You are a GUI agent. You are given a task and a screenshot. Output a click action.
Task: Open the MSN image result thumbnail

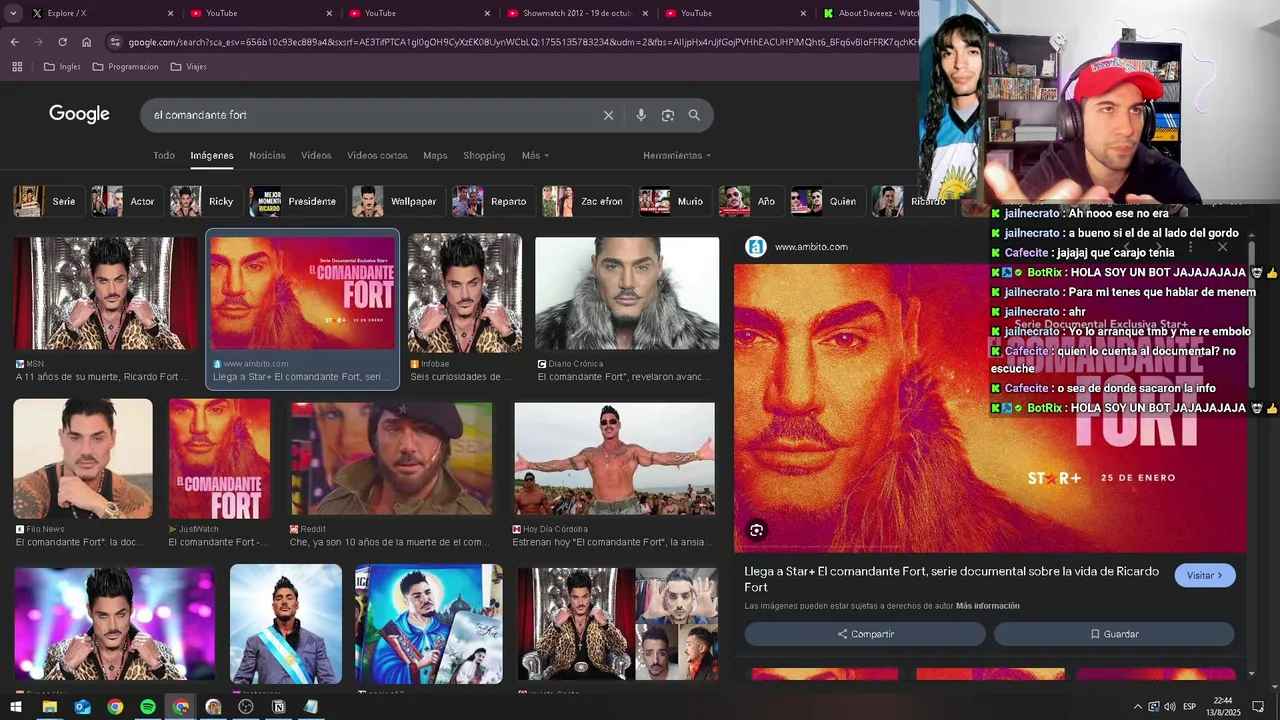point(105,293)
